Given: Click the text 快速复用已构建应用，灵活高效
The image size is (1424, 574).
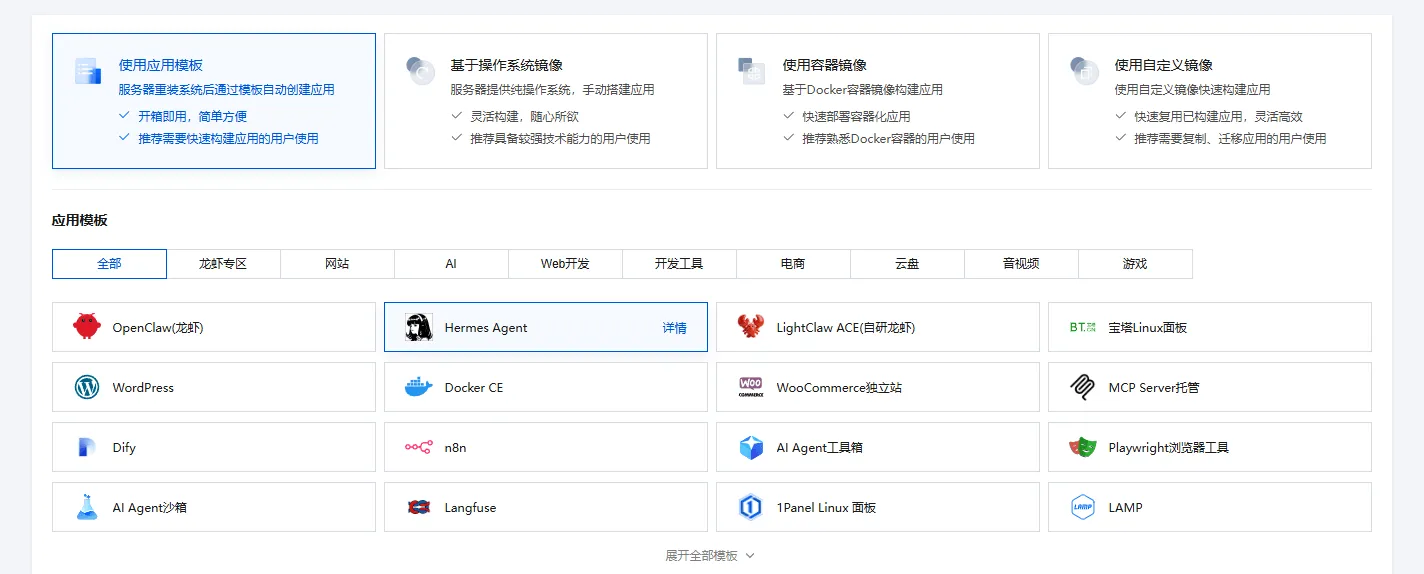Looking at the screenshot, I should click(x=1219, y=116).
